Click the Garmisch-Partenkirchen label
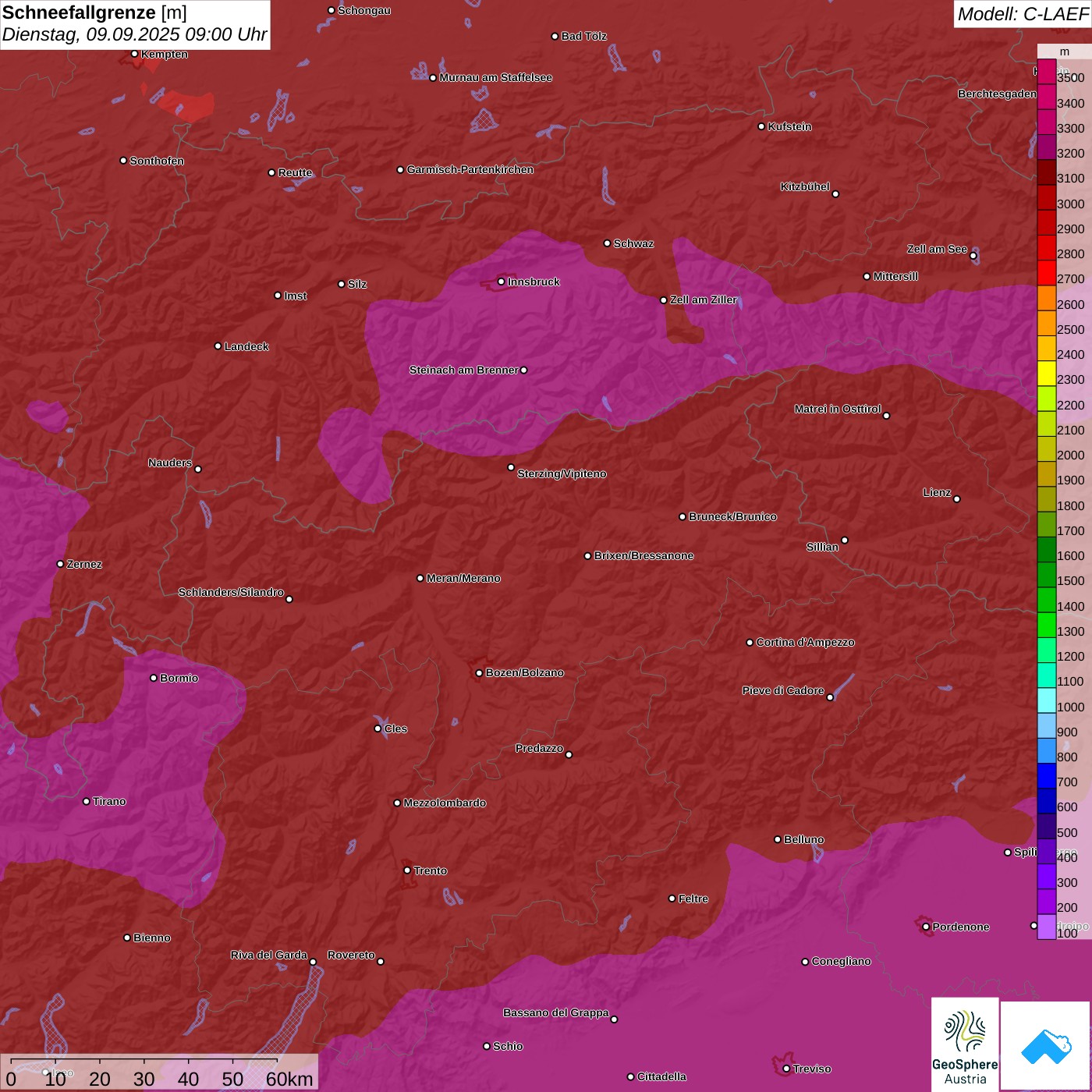The image size is (1092, 1092). pos(470,169)
